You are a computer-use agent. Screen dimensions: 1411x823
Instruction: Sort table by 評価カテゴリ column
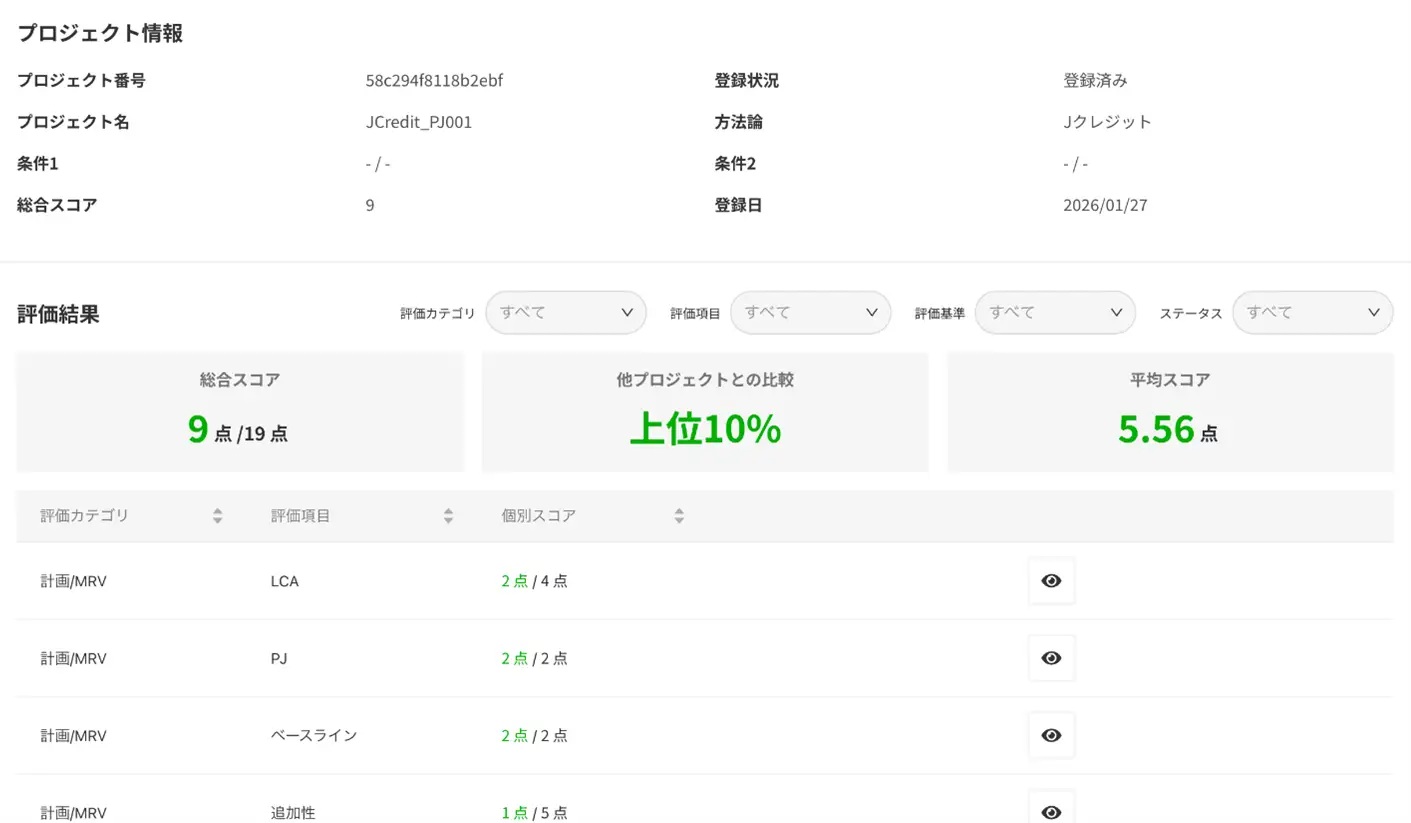tap(216, 515)
